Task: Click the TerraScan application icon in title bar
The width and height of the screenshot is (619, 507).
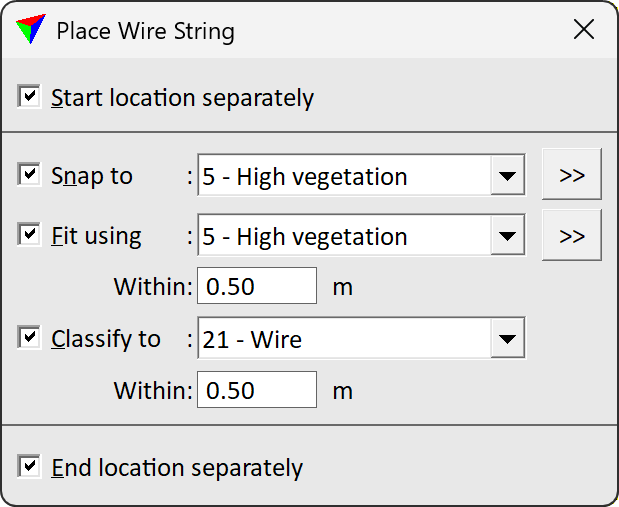Action: 31,29
